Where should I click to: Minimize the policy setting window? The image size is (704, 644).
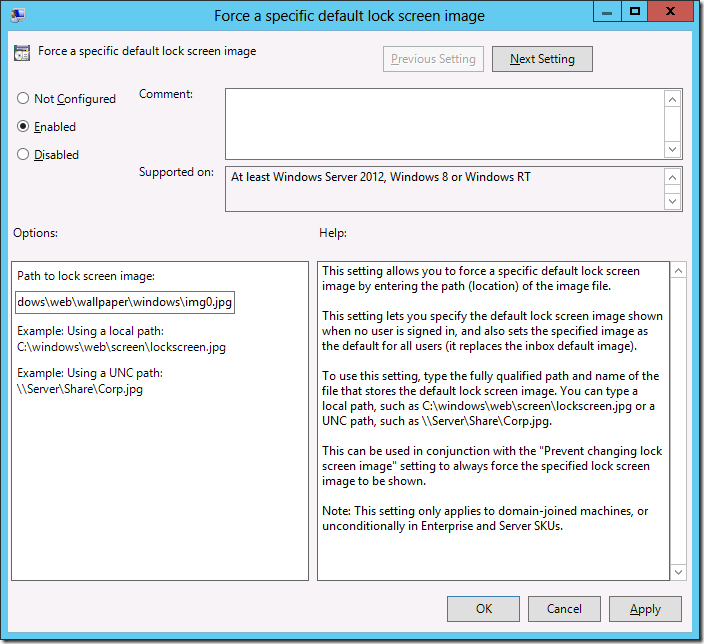pos(603,13)
